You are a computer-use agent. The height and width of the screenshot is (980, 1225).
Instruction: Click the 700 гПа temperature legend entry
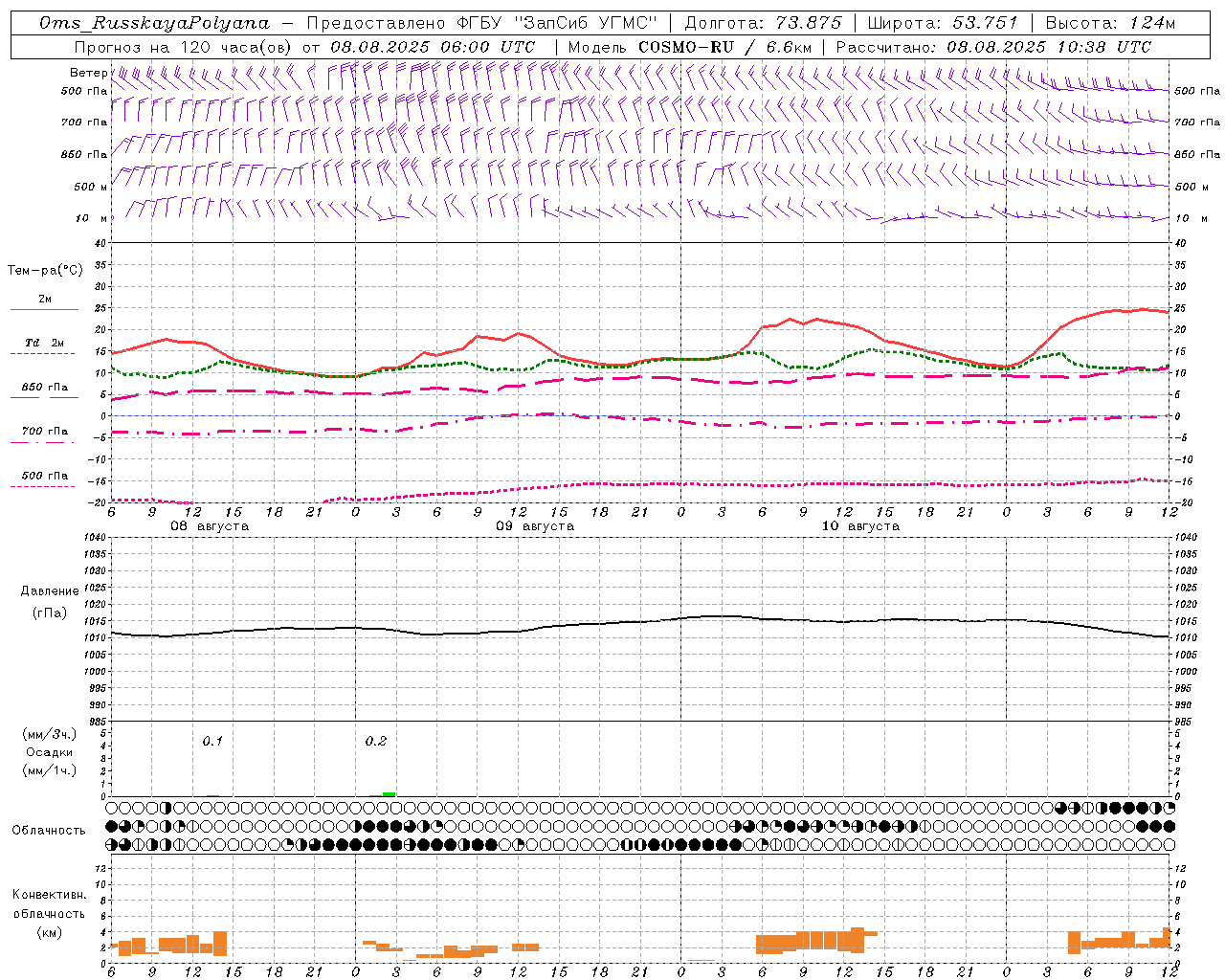point(45,432)
